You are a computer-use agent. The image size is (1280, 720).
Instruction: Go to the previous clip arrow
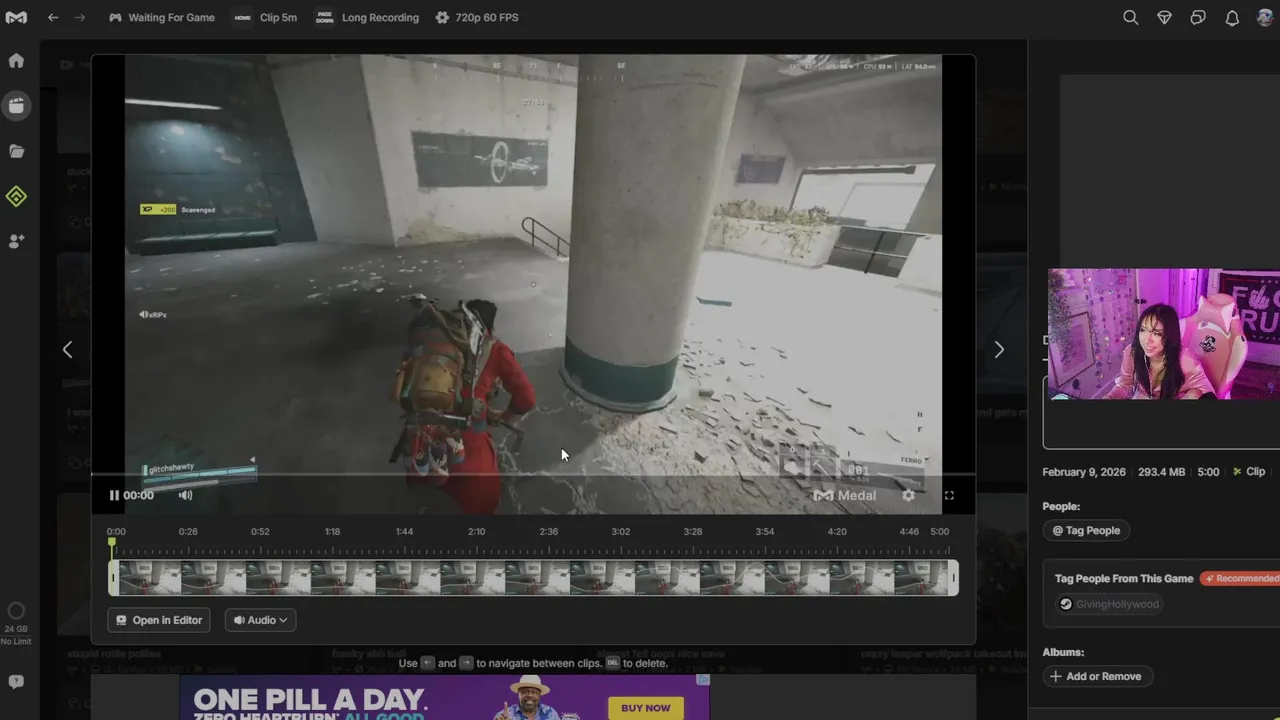[x=67, y=349]
